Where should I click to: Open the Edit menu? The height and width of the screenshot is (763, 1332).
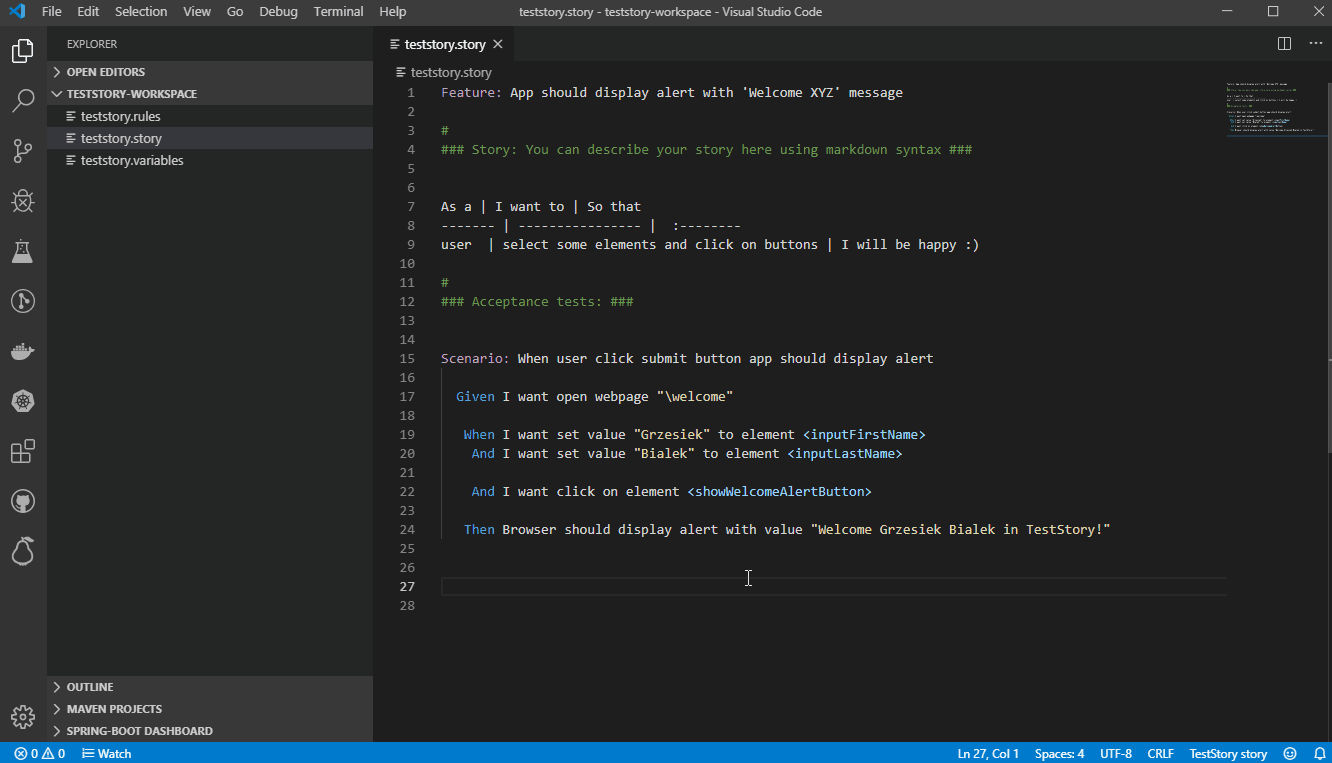point(88,12)
